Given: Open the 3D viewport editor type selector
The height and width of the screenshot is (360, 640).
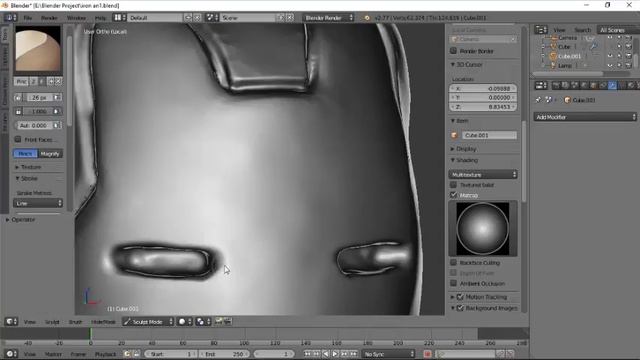Looking at the screenshot, I should point(11,322).
